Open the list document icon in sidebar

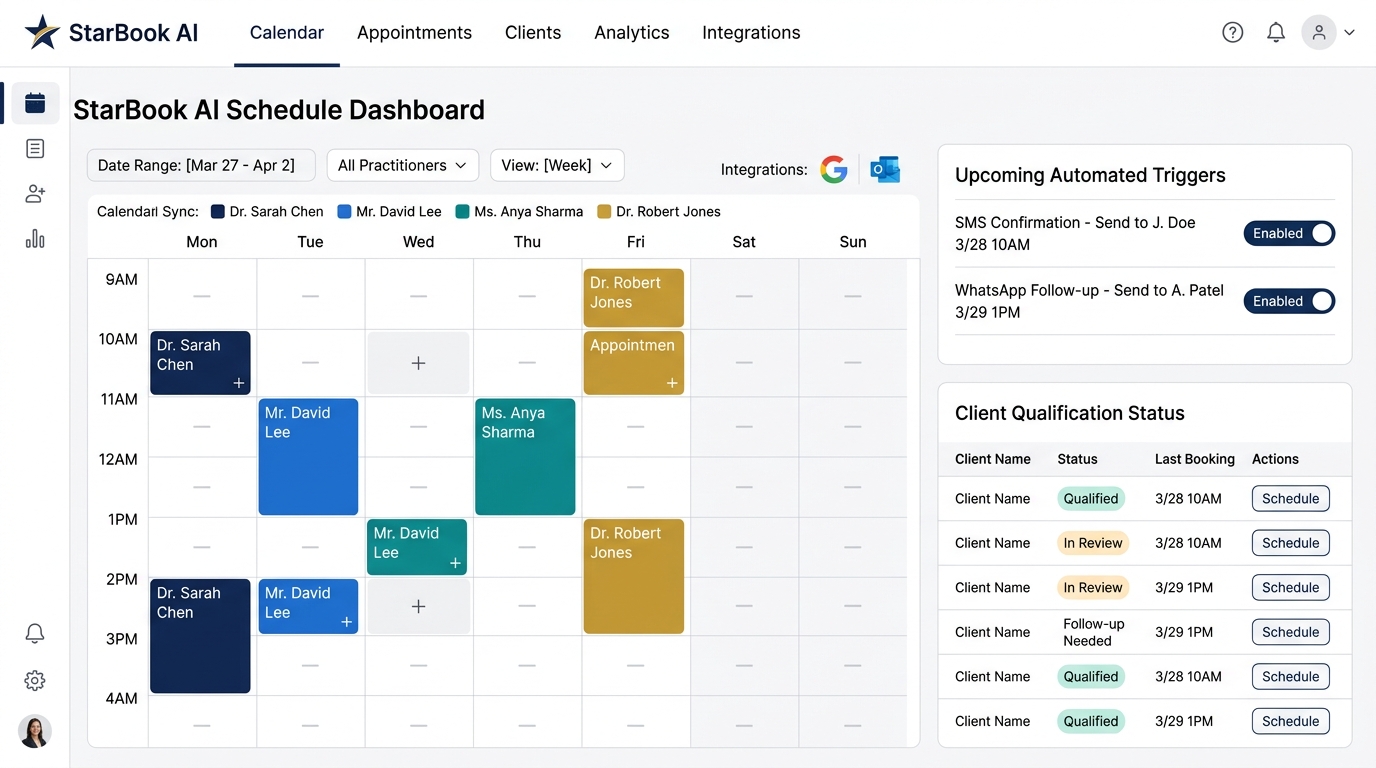click(x=35, y=149)
